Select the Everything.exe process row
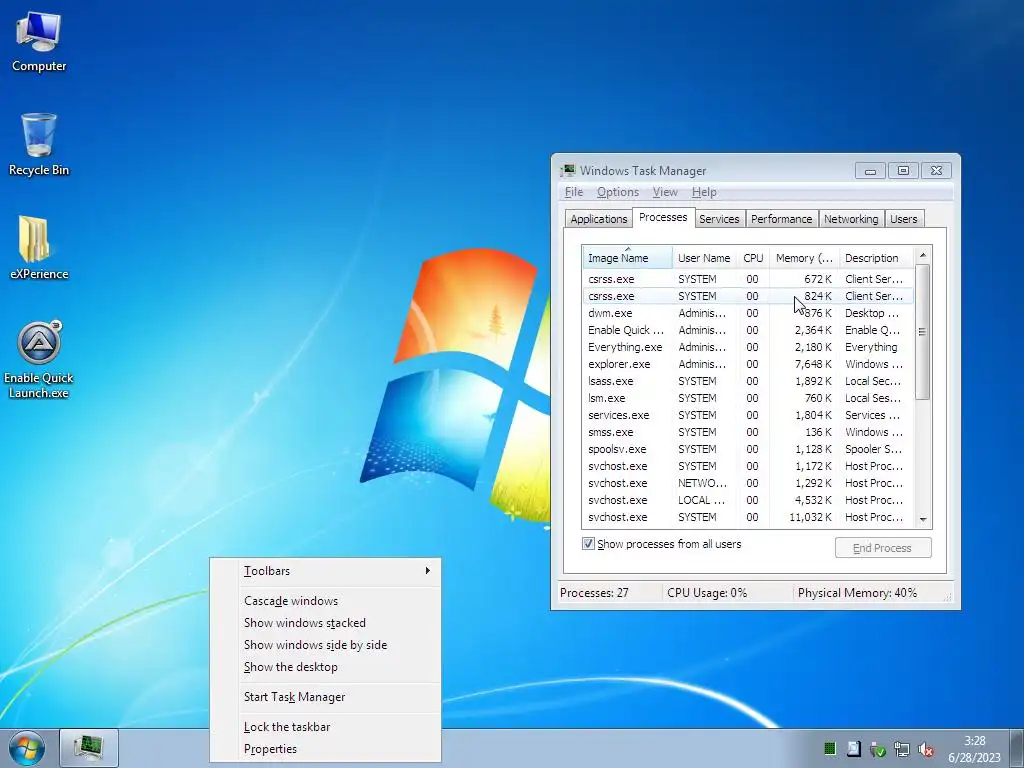This screenshot has width=1024, height=768. point(748,347)
